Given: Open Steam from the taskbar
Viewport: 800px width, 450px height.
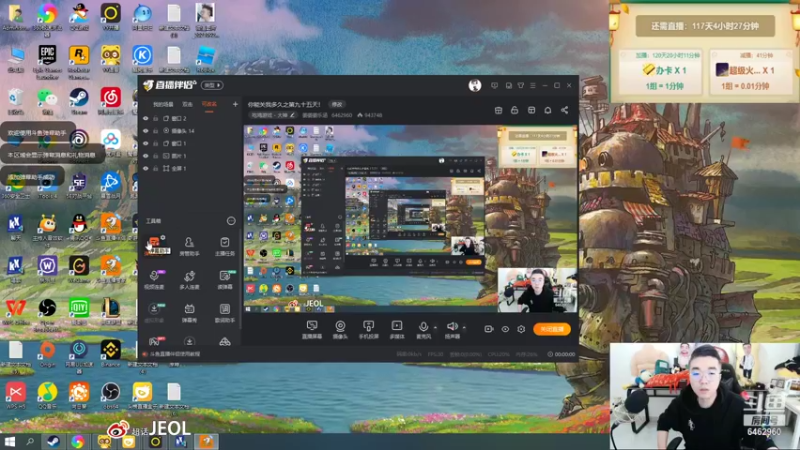Looking at the screenshot, I should point(53,441).
